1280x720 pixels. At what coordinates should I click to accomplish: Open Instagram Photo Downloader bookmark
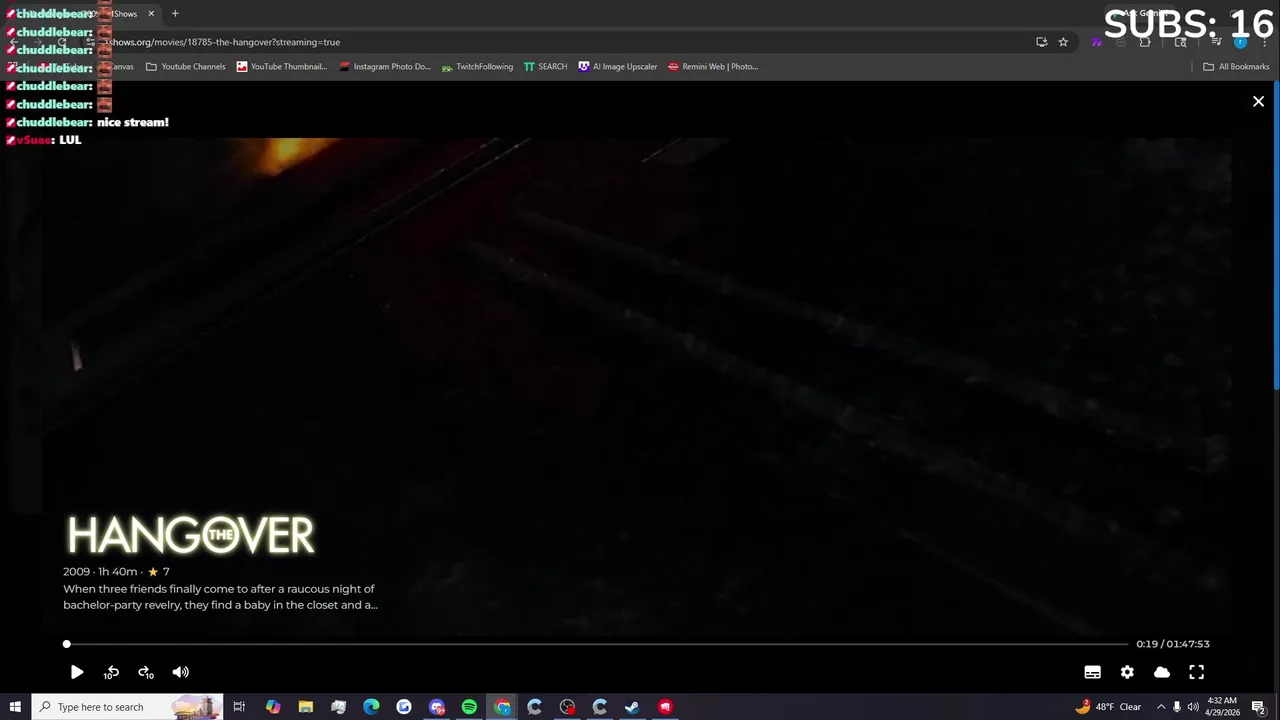pos(385,67)
